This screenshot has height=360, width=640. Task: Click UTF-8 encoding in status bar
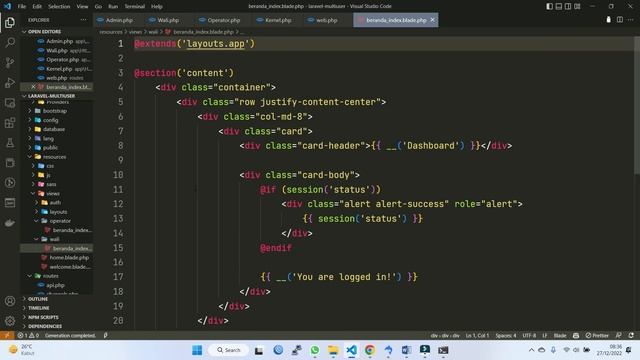point(529,335)
